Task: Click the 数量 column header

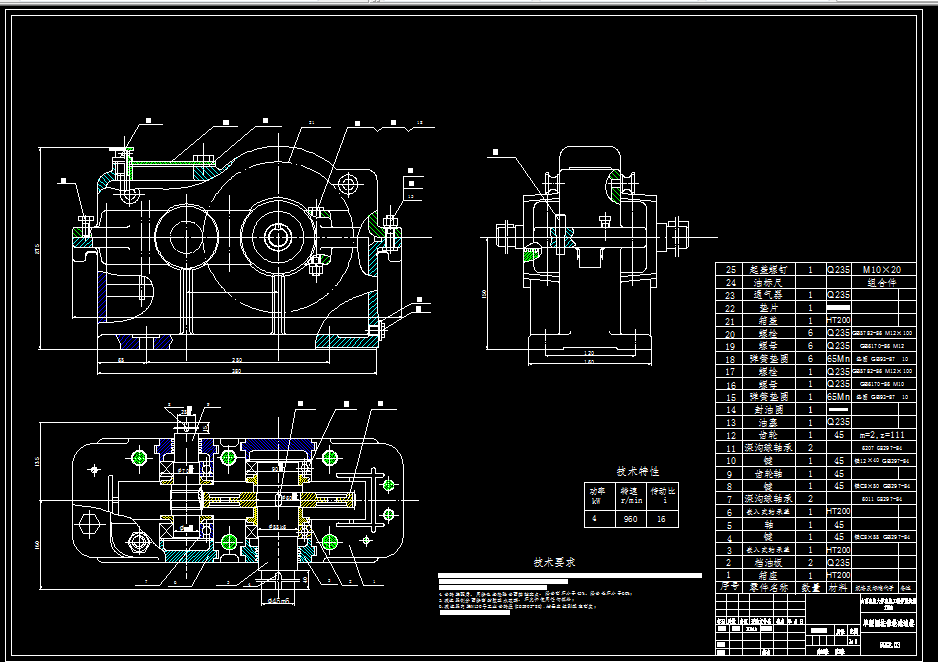Action: pyautogui.click(x=811, y=588)
